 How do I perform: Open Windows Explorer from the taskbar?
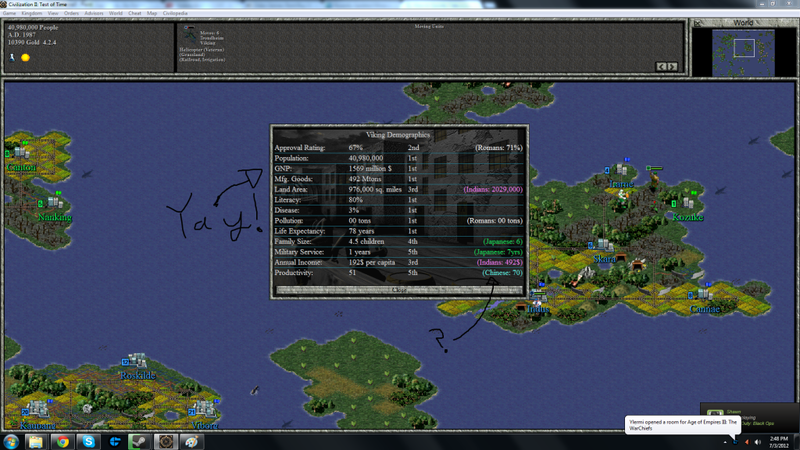[x=36, y=442]
